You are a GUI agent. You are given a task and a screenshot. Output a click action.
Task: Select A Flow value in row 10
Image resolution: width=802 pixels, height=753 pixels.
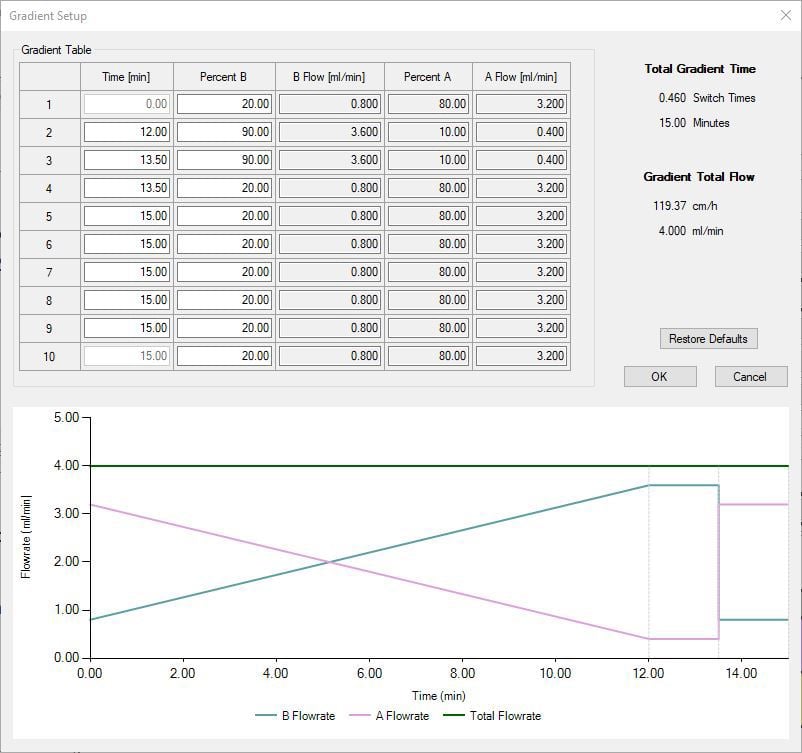(522, 356)
